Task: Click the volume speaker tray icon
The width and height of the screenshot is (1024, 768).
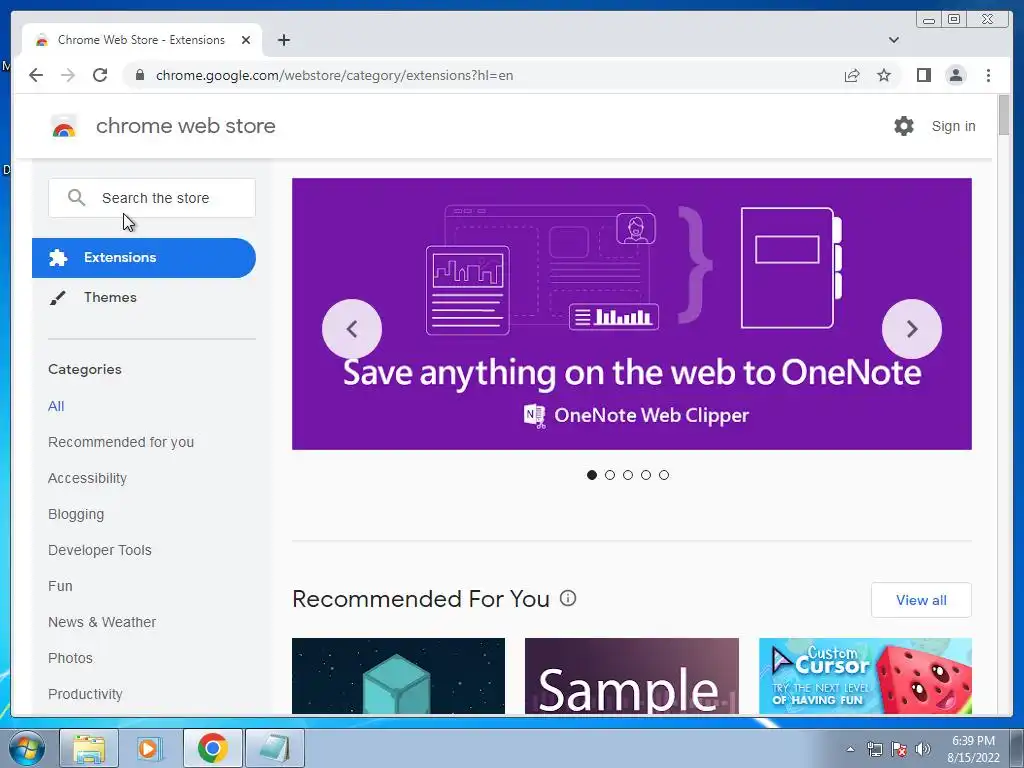Action: [923, 749]
